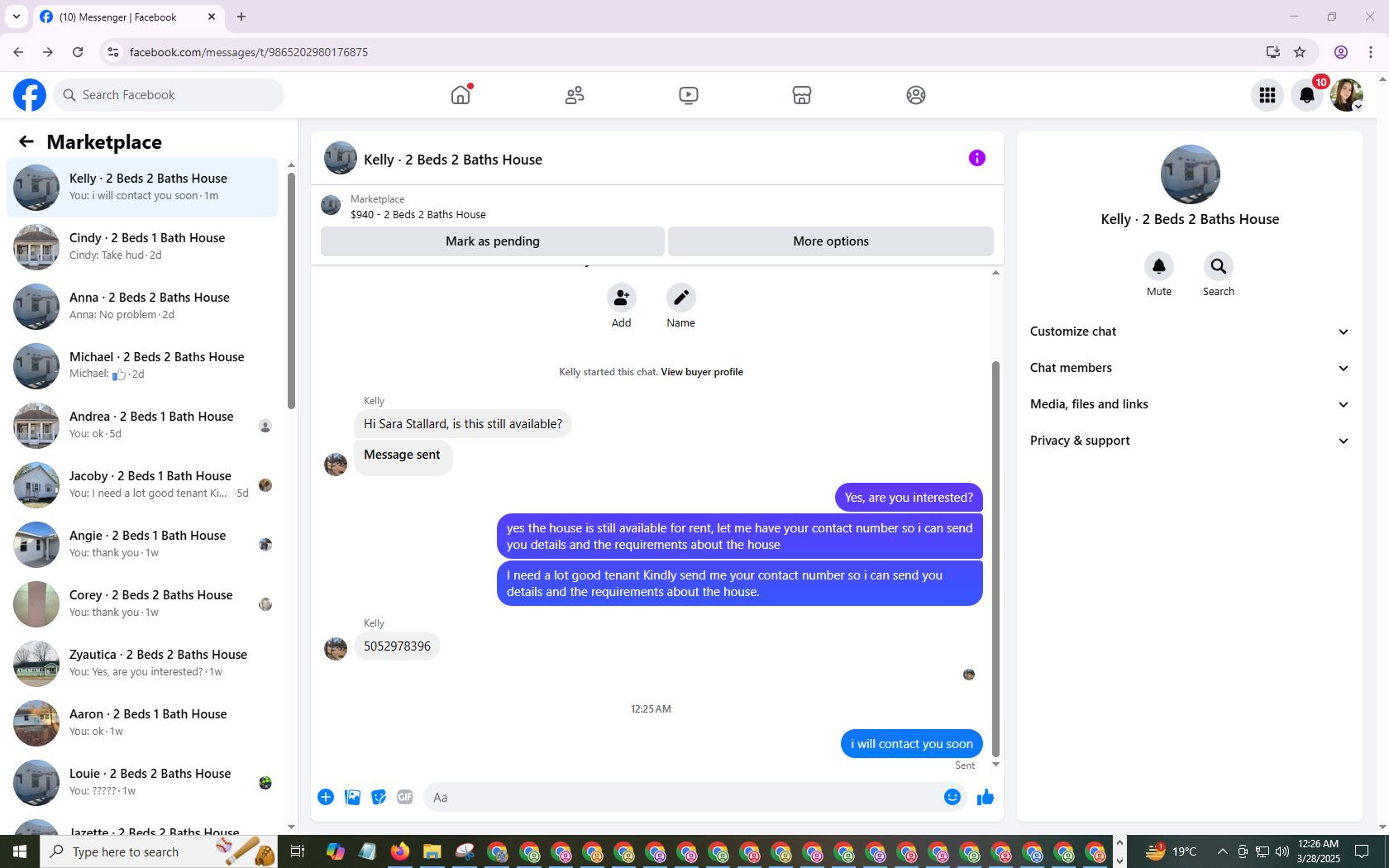Open Aaron 2 Beds 1 Bath House chat
This screenshot has width=1389, height=868.
coord(142,723)
